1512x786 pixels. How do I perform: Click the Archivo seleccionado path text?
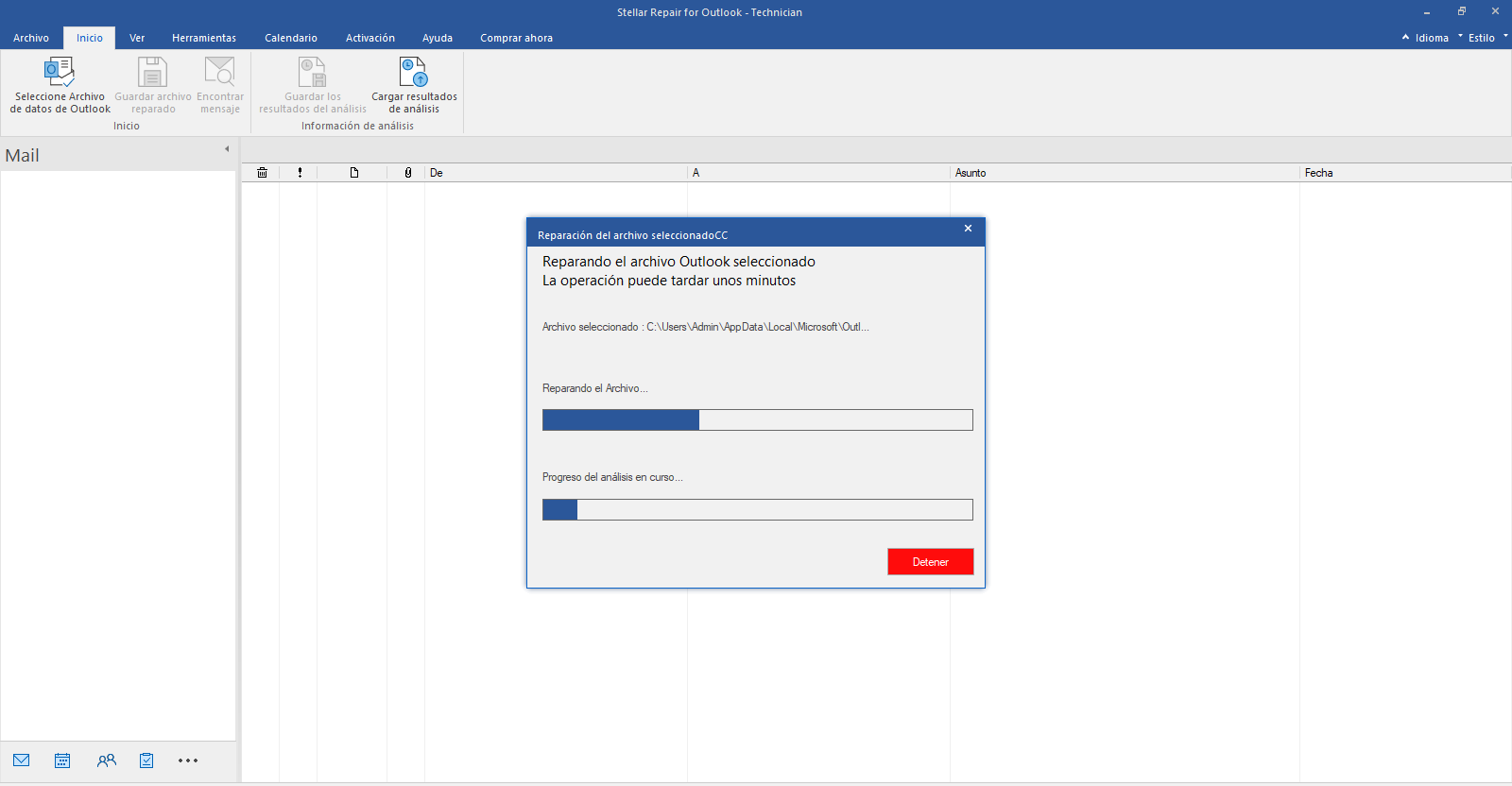[x=706, y=327]
